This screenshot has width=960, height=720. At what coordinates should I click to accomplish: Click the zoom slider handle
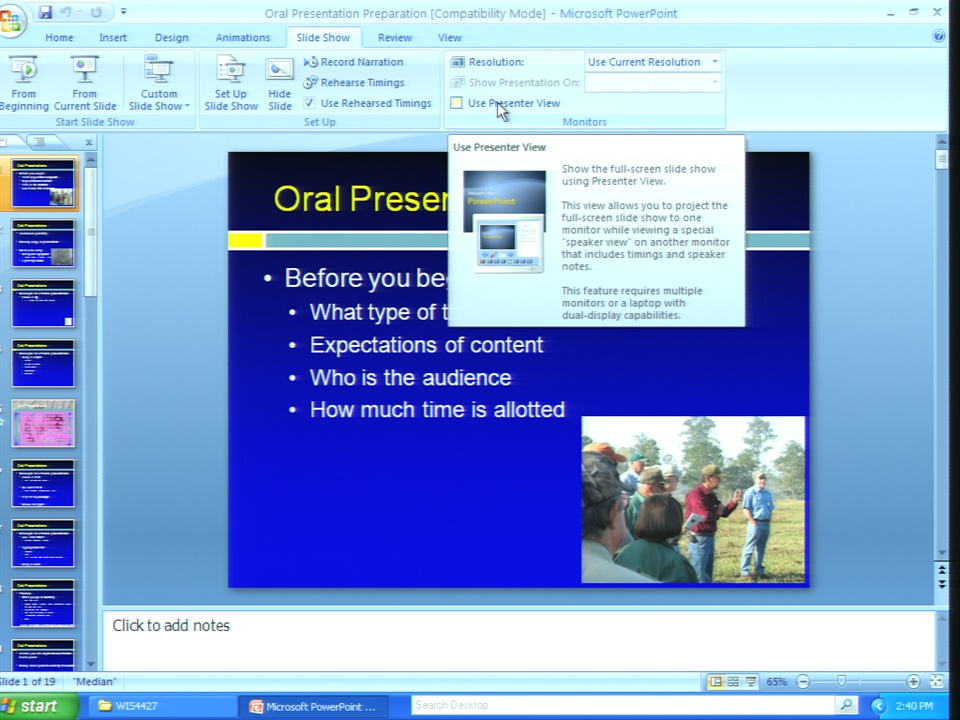tap(841, 681)
